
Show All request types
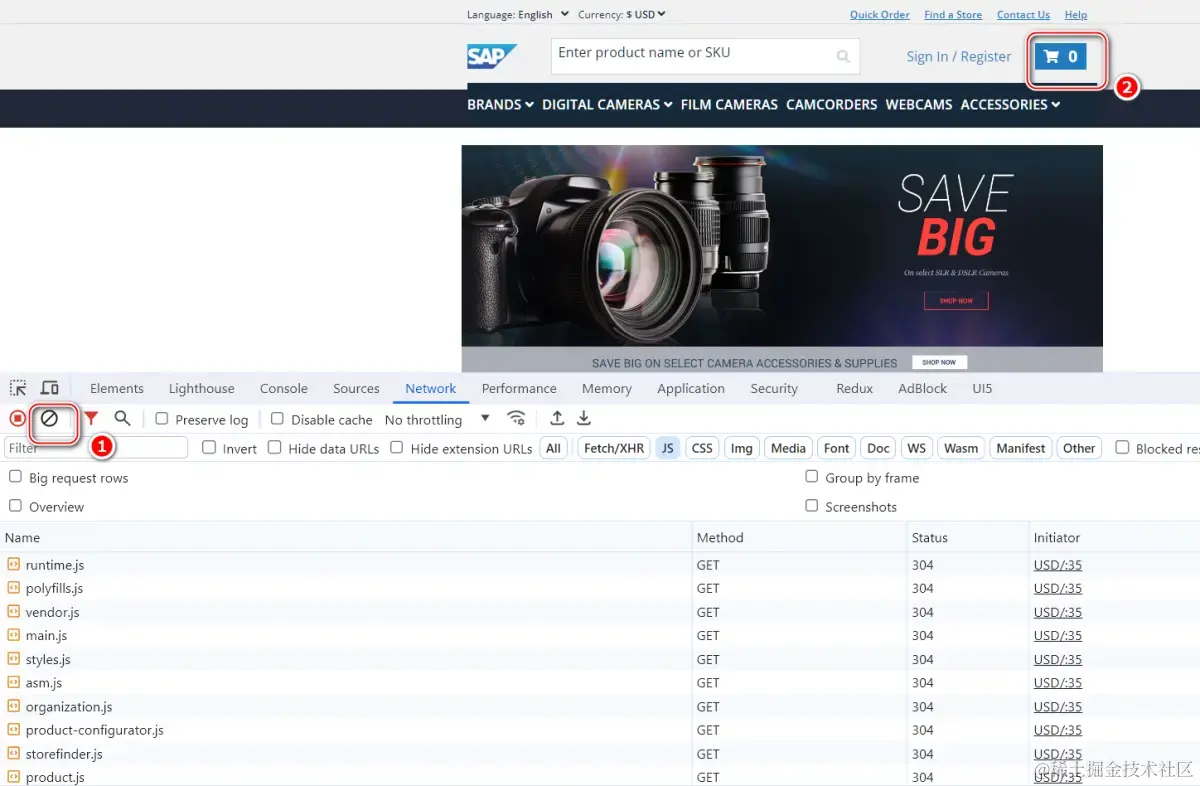pos(553,448)
